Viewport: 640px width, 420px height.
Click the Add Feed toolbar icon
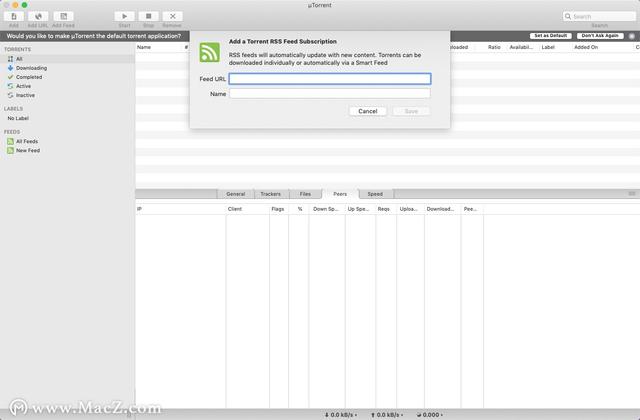pyautogui.click(x=64, y=16)
